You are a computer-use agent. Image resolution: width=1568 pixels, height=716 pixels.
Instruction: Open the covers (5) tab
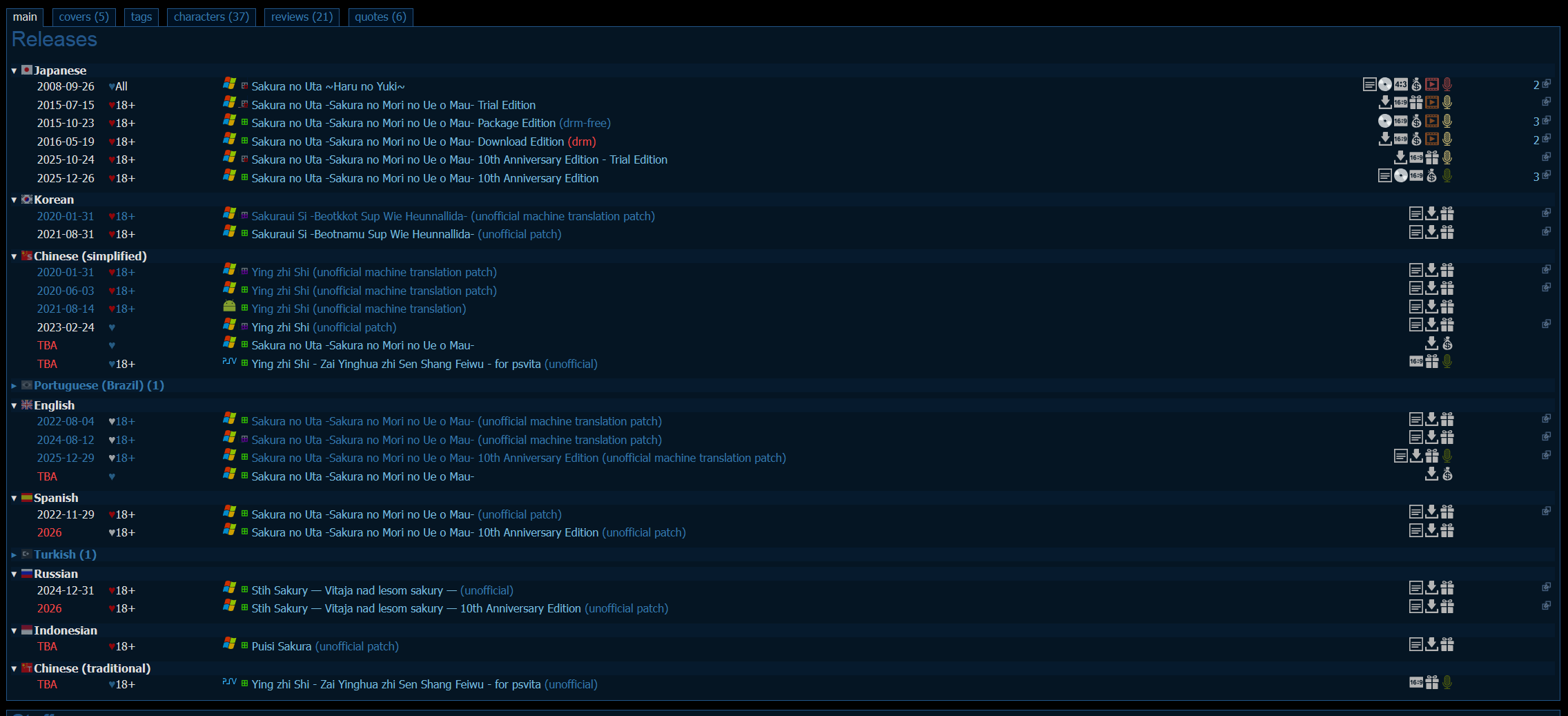coord(84,17)
